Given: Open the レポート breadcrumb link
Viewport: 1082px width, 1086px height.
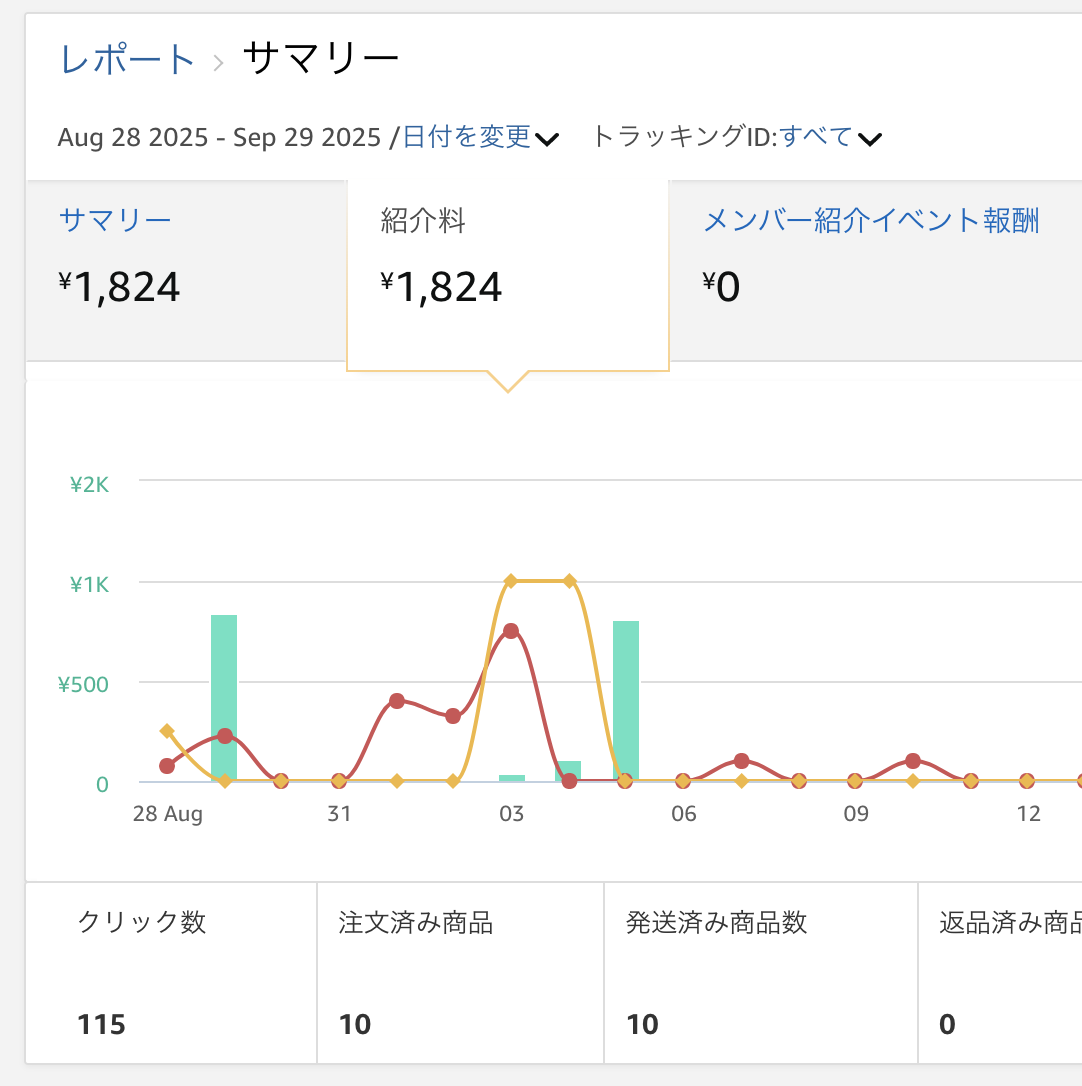Looking at the screenshot, I should point(125,58).
